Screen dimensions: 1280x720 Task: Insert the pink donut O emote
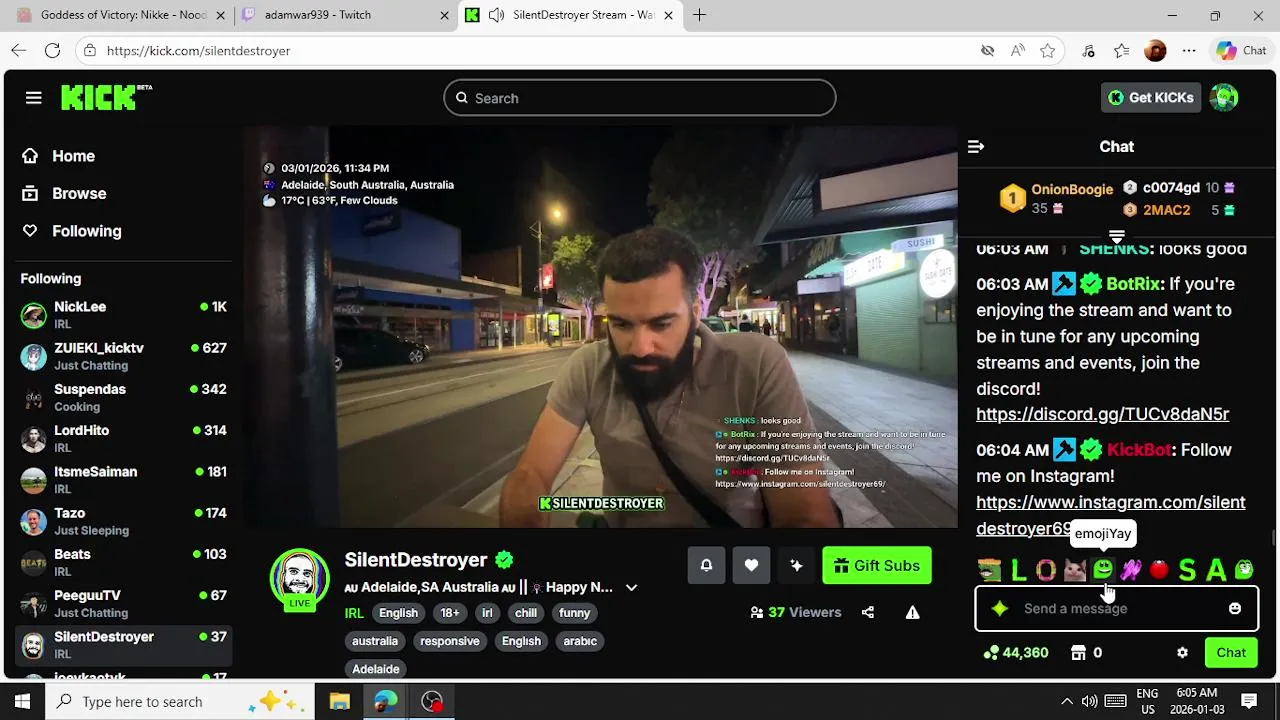(1046, 570)
